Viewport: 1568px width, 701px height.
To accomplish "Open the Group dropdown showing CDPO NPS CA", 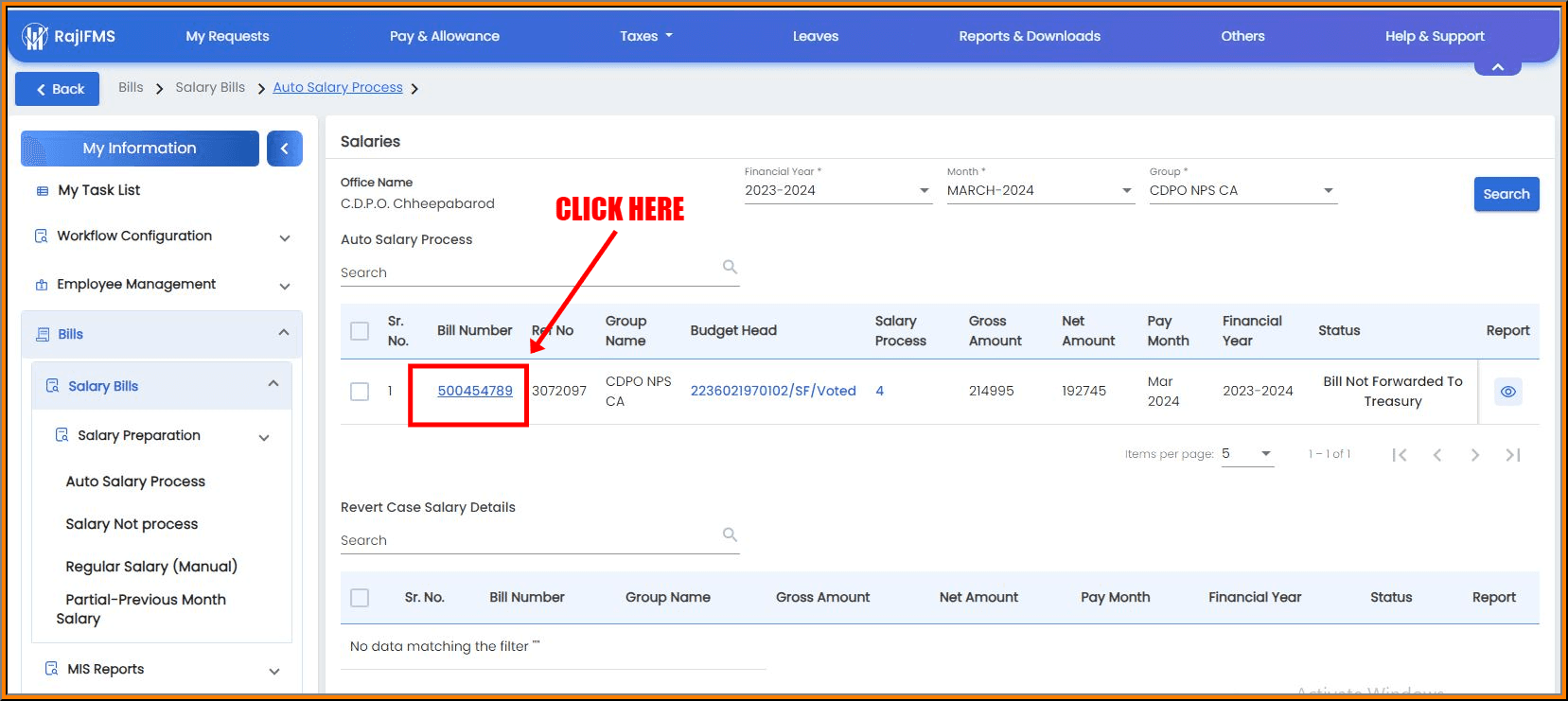I will pyautogui.click(x=1242, y=190).
